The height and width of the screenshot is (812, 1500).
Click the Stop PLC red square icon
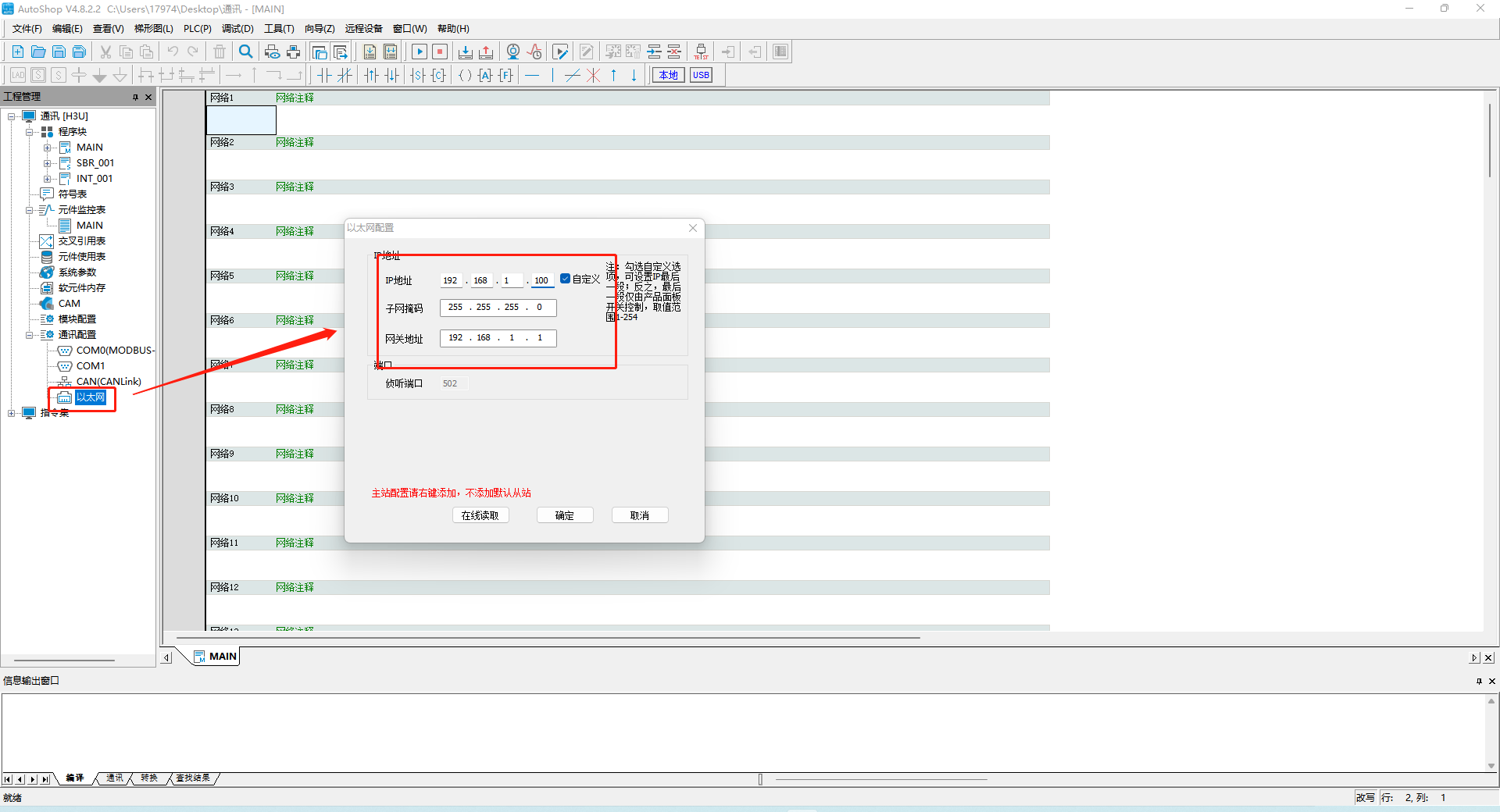coord(440,52)
